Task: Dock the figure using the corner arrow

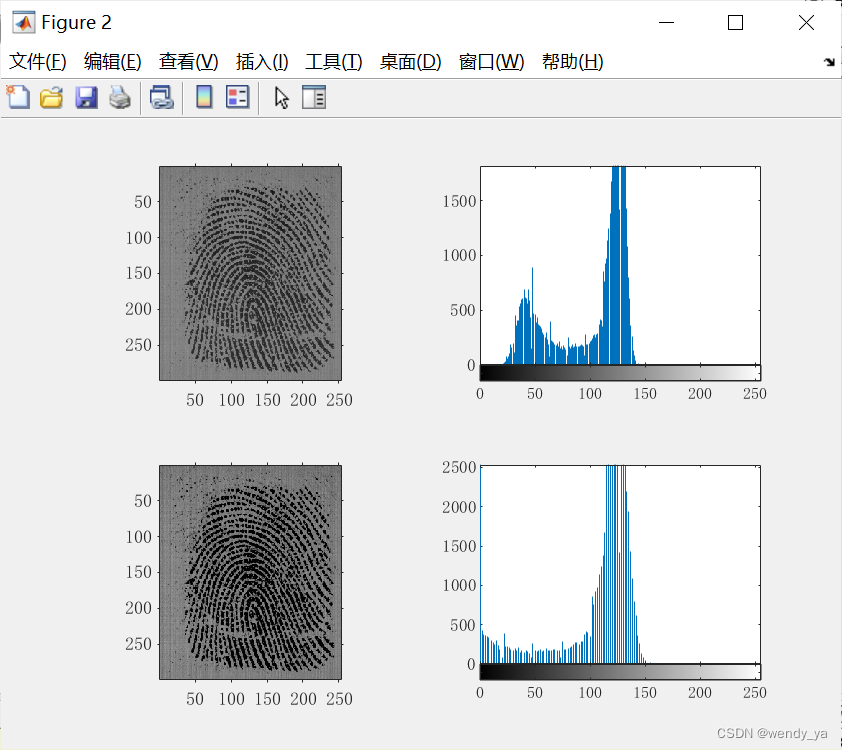Action: [x=830, y=62]
